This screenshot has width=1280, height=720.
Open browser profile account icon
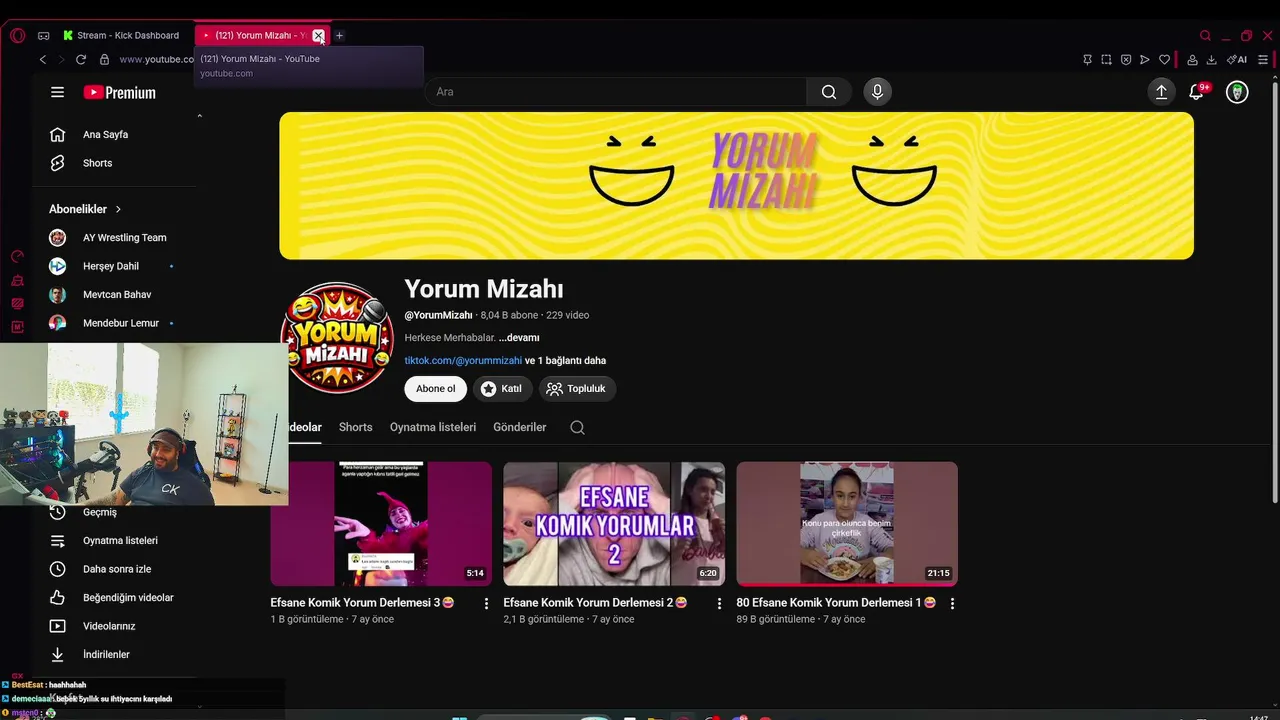[1192, 59]
